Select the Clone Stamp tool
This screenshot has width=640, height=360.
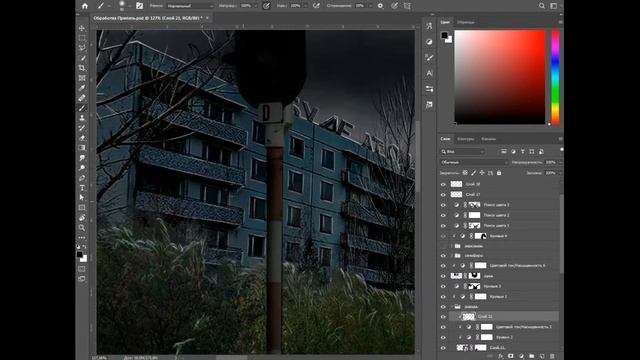82,118
